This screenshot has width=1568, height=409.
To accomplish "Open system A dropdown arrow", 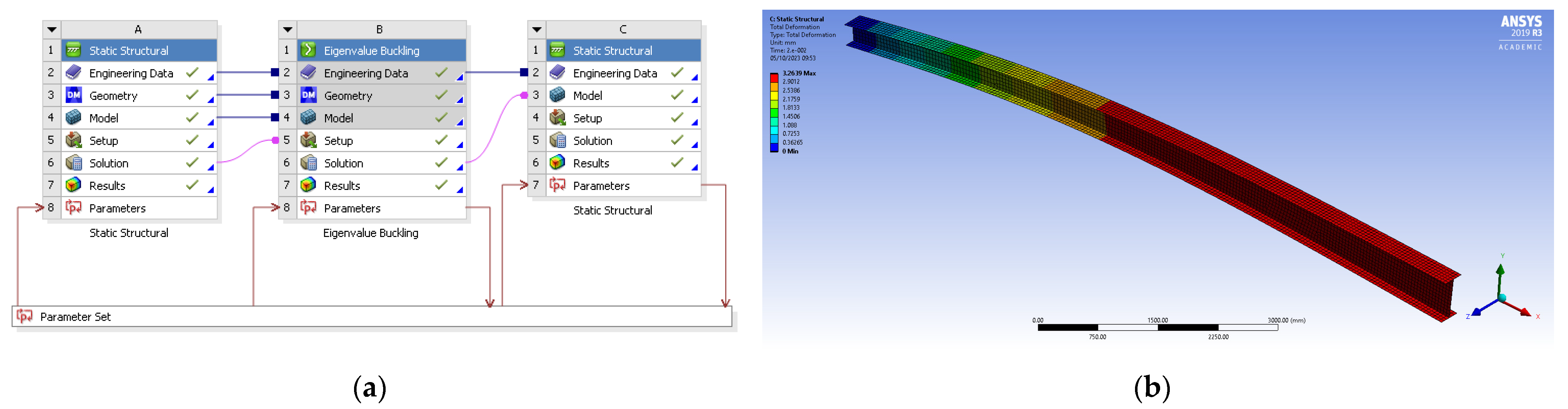I will (52, 29).
